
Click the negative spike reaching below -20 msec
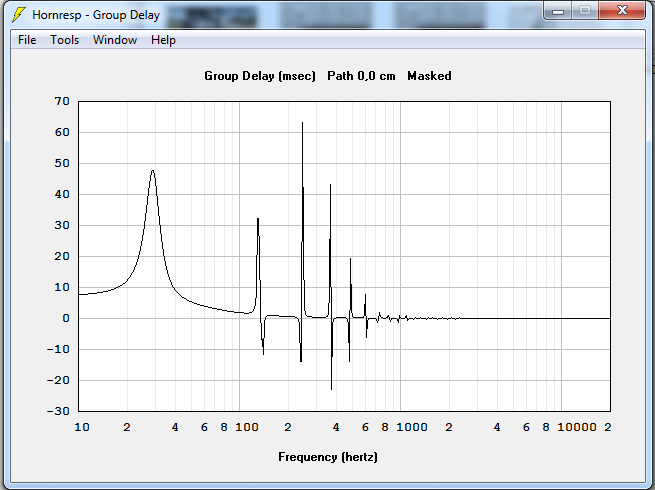point(331,388)
